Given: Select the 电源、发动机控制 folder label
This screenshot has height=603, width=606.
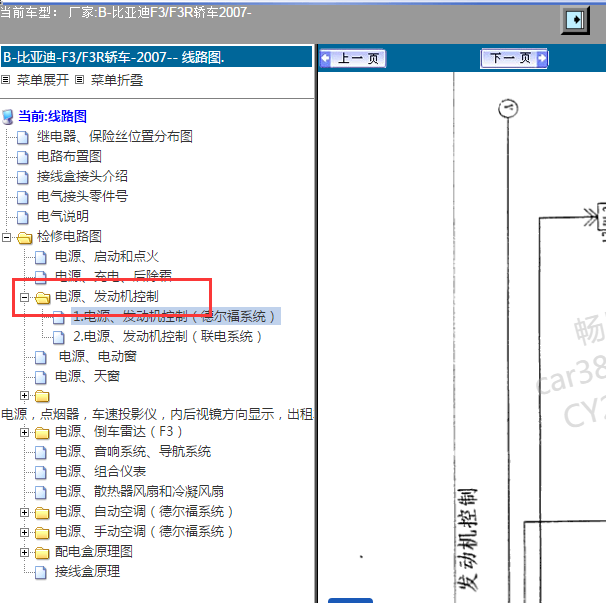Looking at the screenshot, I should click(x=107, y=296).
